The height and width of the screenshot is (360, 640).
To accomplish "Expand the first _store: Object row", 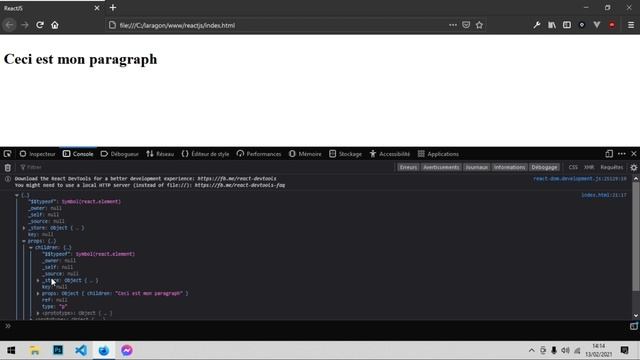I will (x=24, y=228).
